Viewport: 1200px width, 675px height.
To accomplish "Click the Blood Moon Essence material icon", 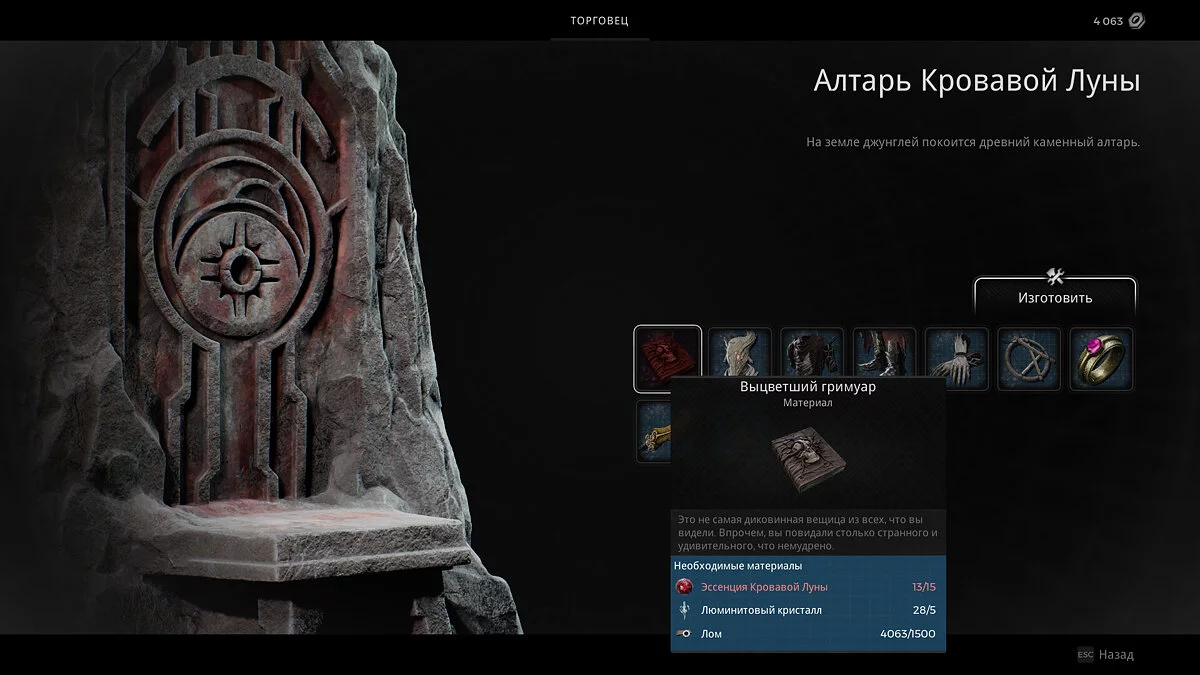I will [683, 587].
